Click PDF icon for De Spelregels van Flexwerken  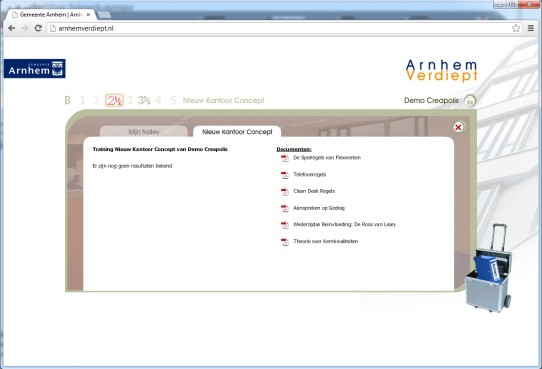tap(284, 158)
